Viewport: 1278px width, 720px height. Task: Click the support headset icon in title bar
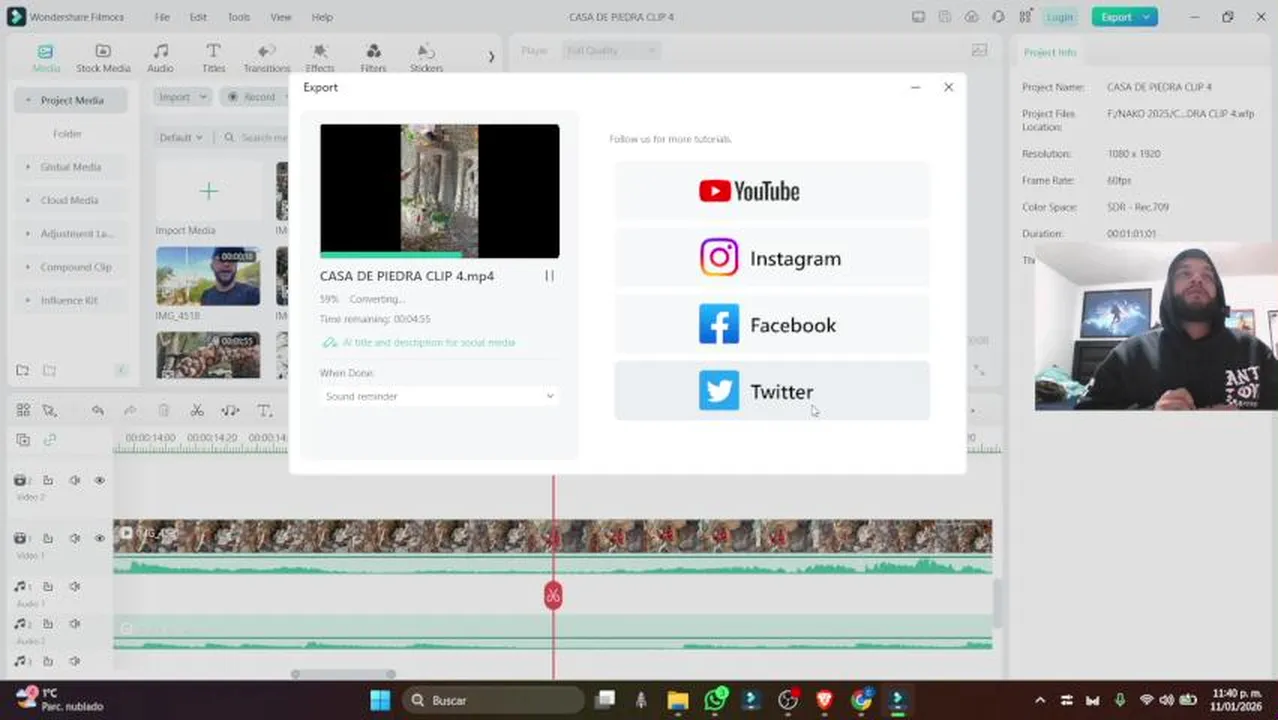pos(998,17)
